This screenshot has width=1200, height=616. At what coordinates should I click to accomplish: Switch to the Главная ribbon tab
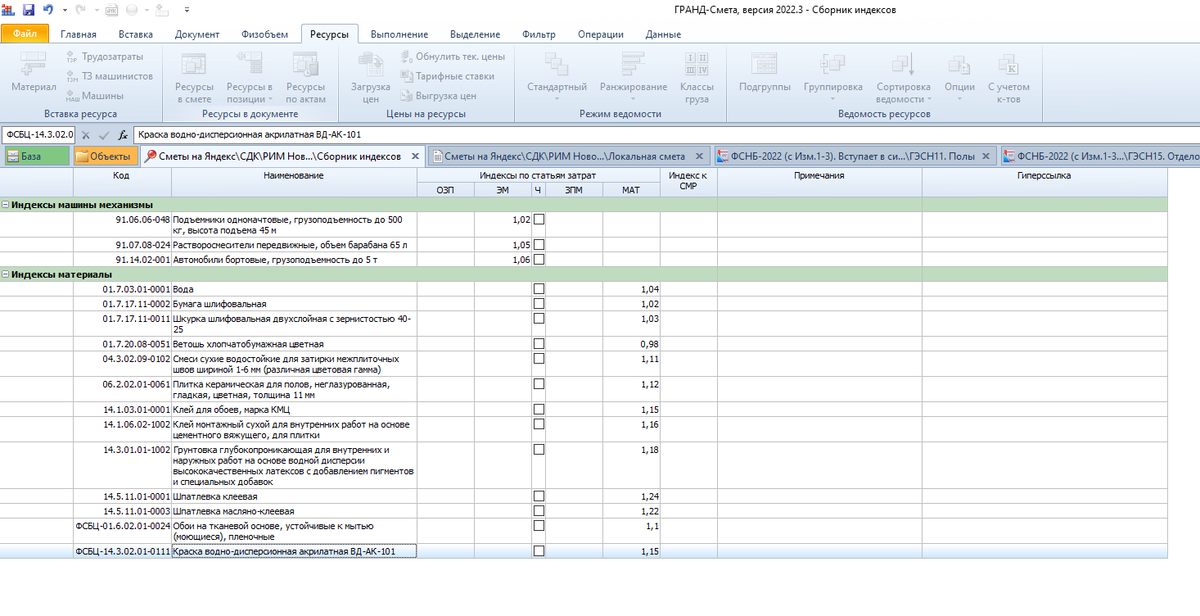[79, 34]
